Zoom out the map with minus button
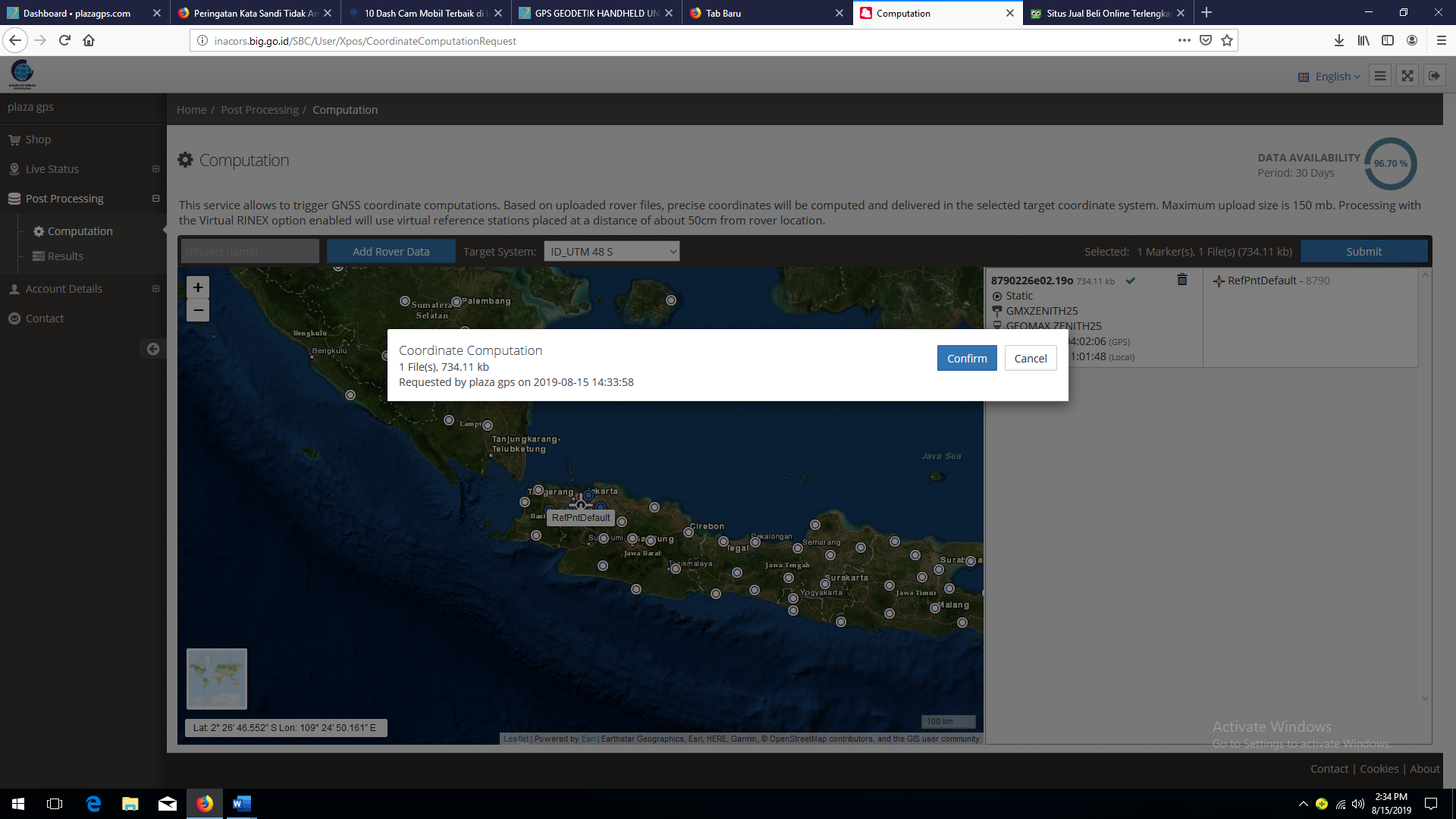 click(198, 310)
